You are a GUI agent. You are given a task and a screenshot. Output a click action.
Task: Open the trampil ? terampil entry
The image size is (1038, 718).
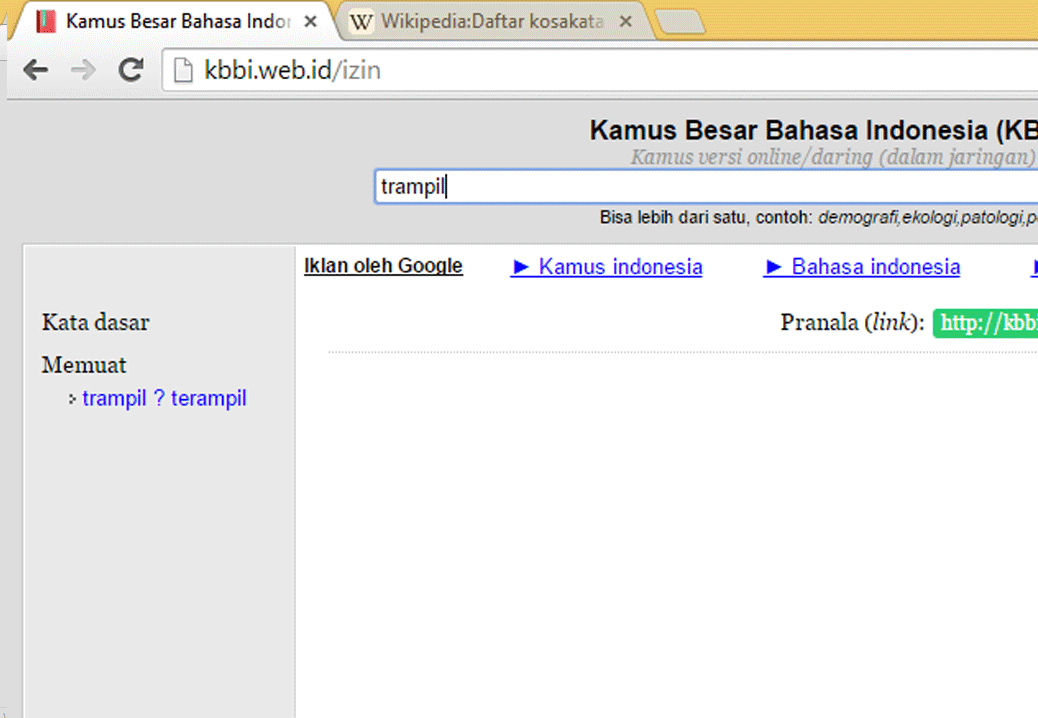coord(164,398)
